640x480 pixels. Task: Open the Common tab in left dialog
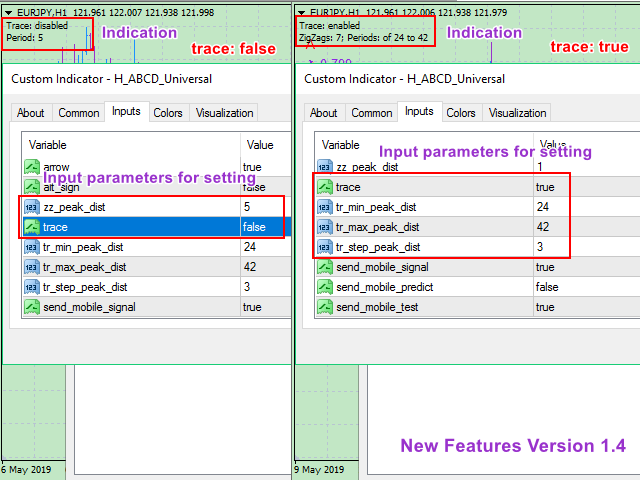coord(79,113)
